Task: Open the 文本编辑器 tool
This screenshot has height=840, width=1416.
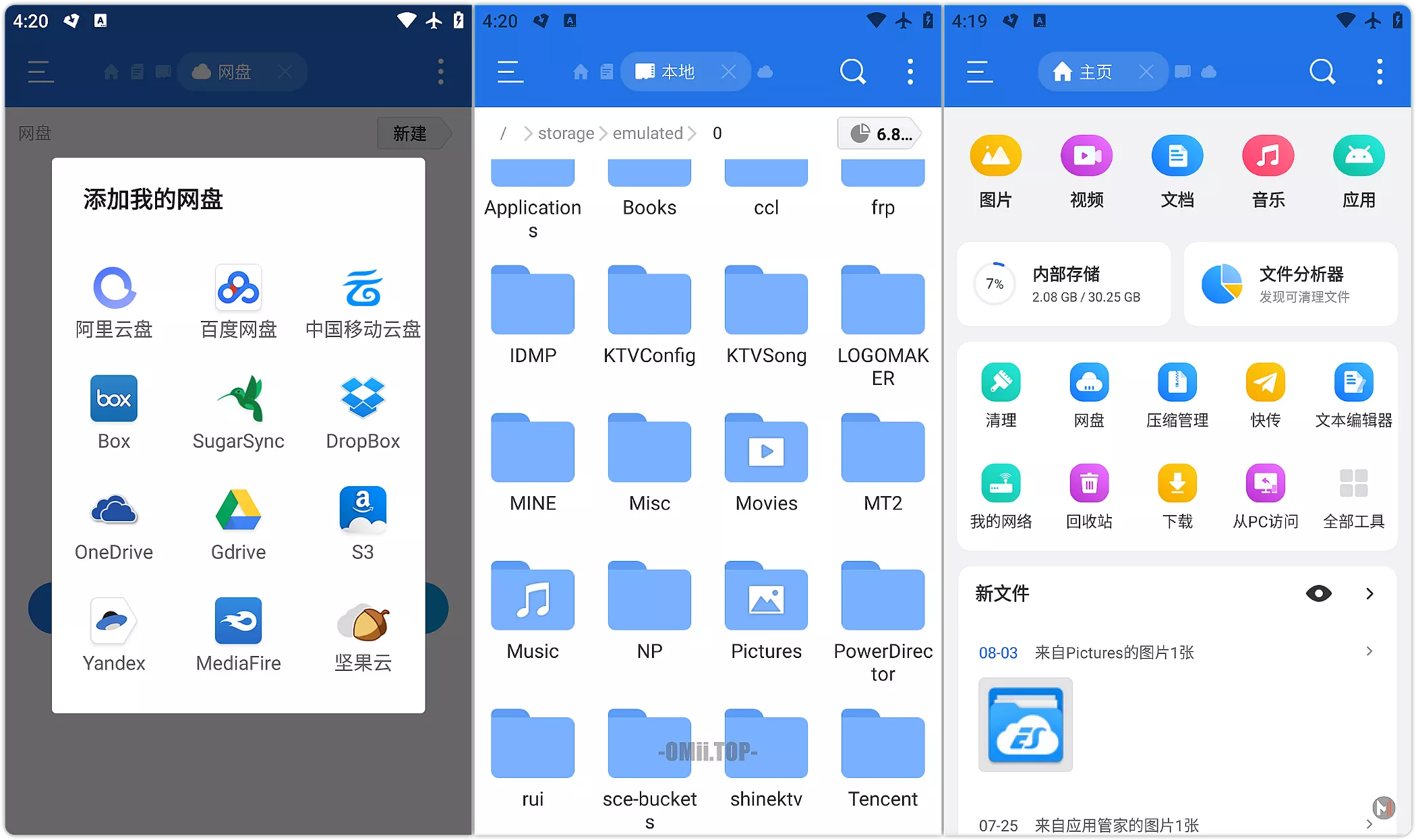Action: point(1353,396)
